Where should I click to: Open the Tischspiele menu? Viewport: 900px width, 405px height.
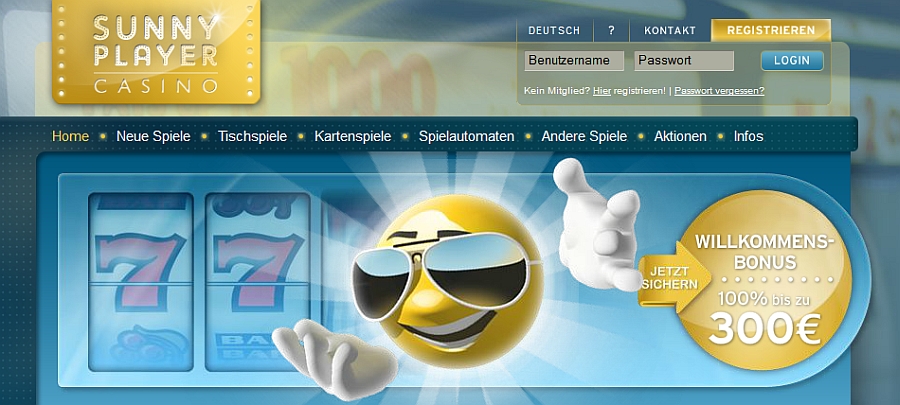pyautogui.click(x=252, y=137)
